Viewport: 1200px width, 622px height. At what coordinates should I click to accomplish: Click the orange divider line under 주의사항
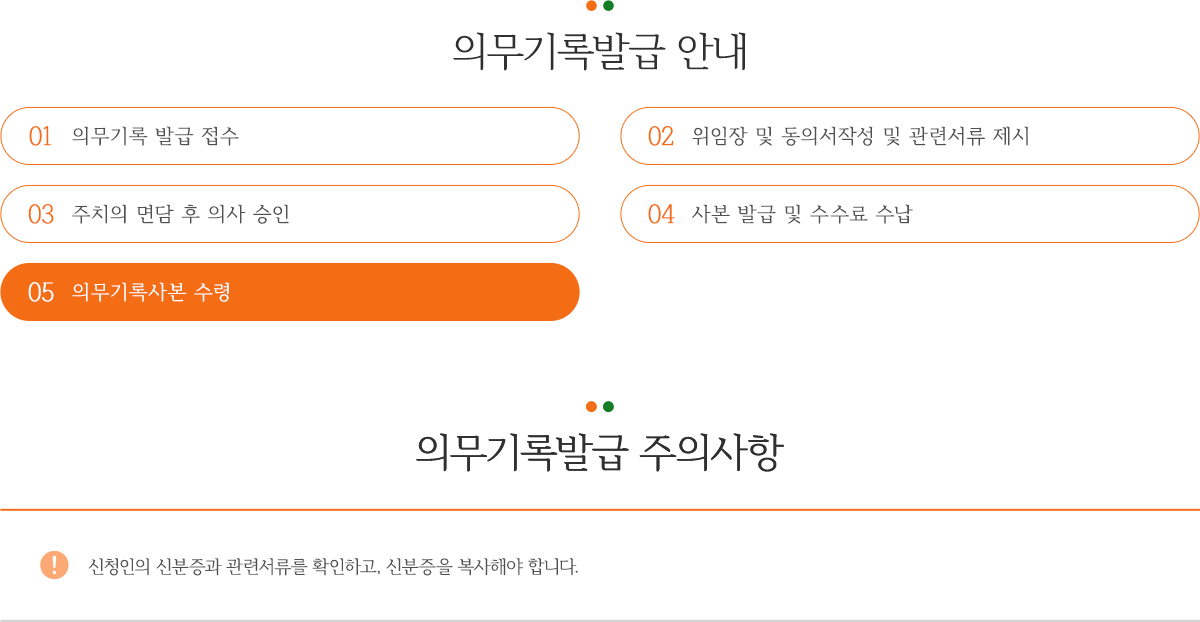coord(600,510)
